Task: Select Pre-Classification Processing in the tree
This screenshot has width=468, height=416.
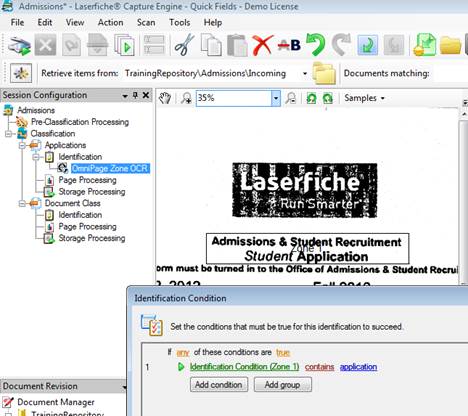Action: point(80,122)
